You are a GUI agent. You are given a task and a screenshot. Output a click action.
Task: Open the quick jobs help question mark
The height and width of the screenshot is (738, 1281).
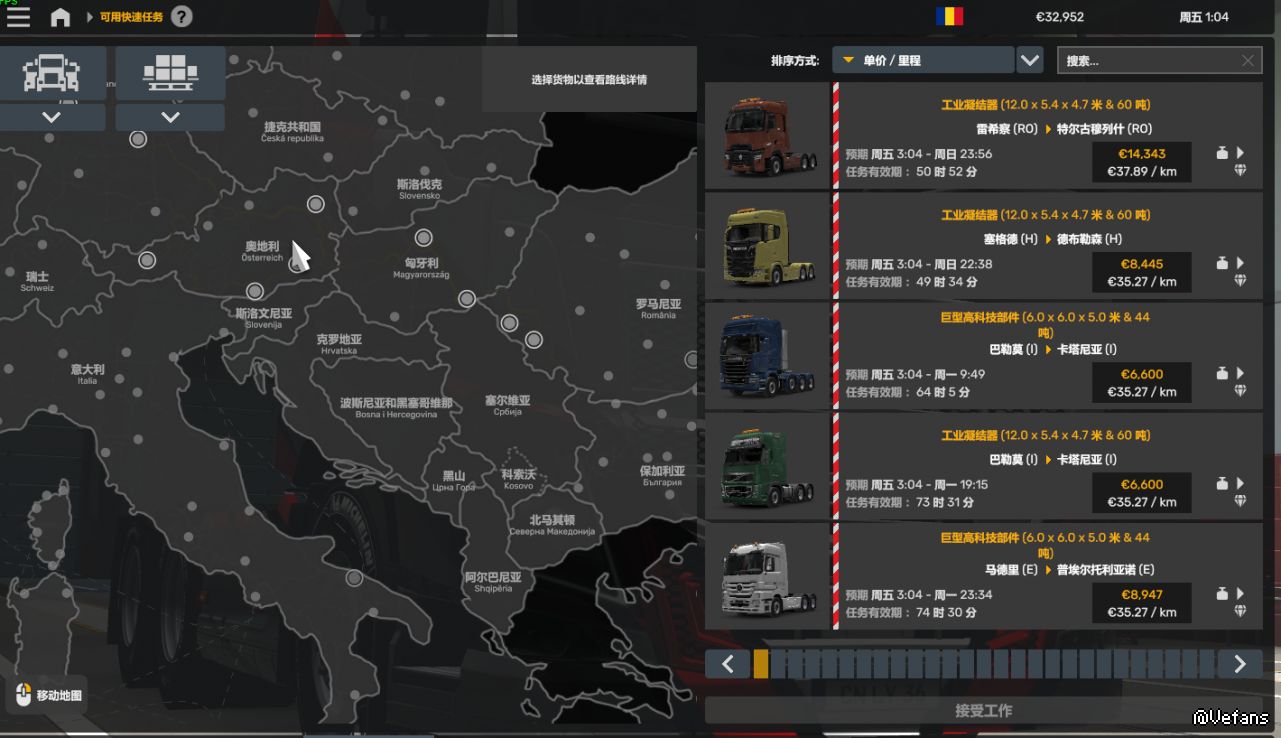[181, 17]
